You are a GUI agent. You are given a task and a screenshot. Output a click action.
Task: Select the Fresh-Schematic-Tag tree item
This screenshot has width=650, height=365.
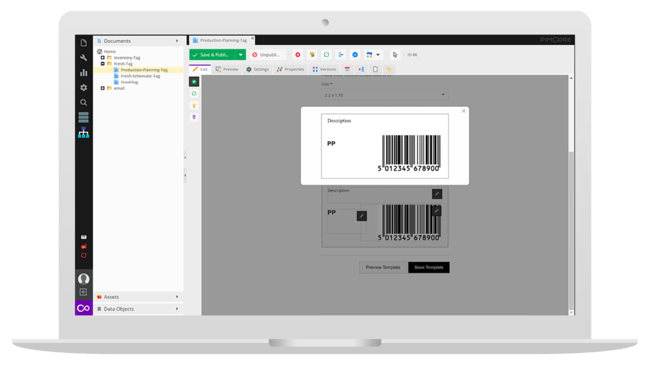(140, 76)
